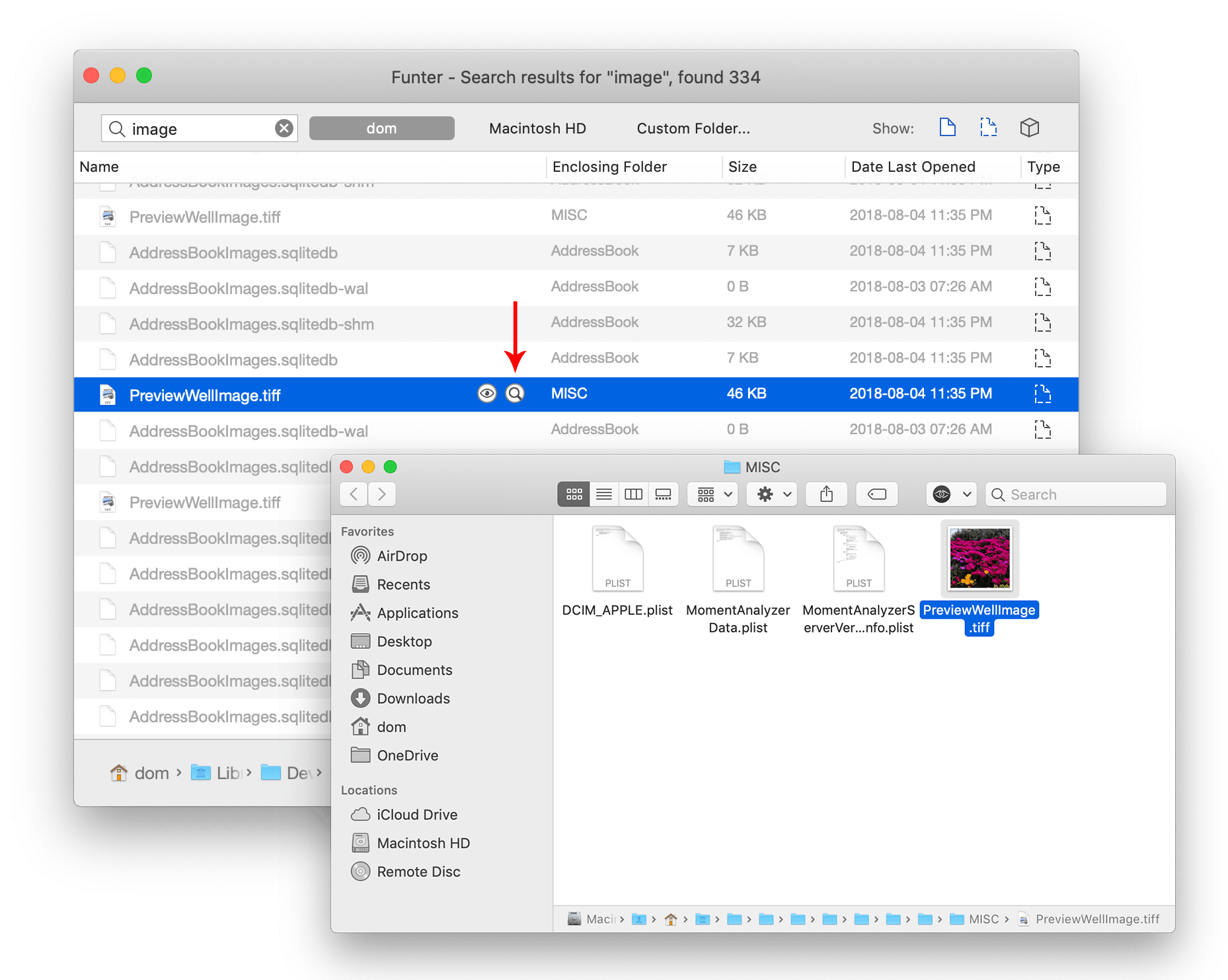Clear the image search query

click(x=284, y=128)
